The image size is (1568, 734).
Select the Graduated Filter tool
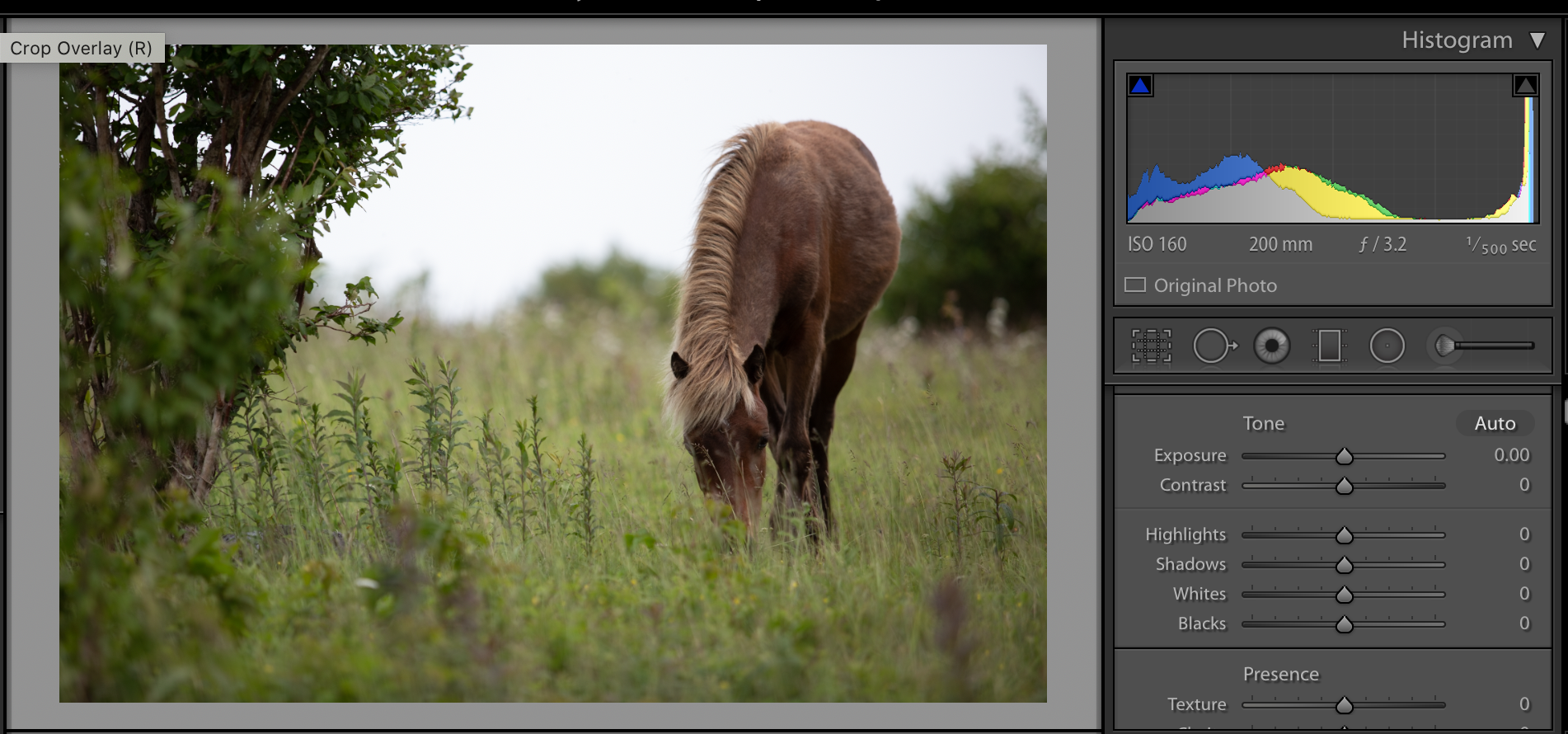(x=1329, y=346)
